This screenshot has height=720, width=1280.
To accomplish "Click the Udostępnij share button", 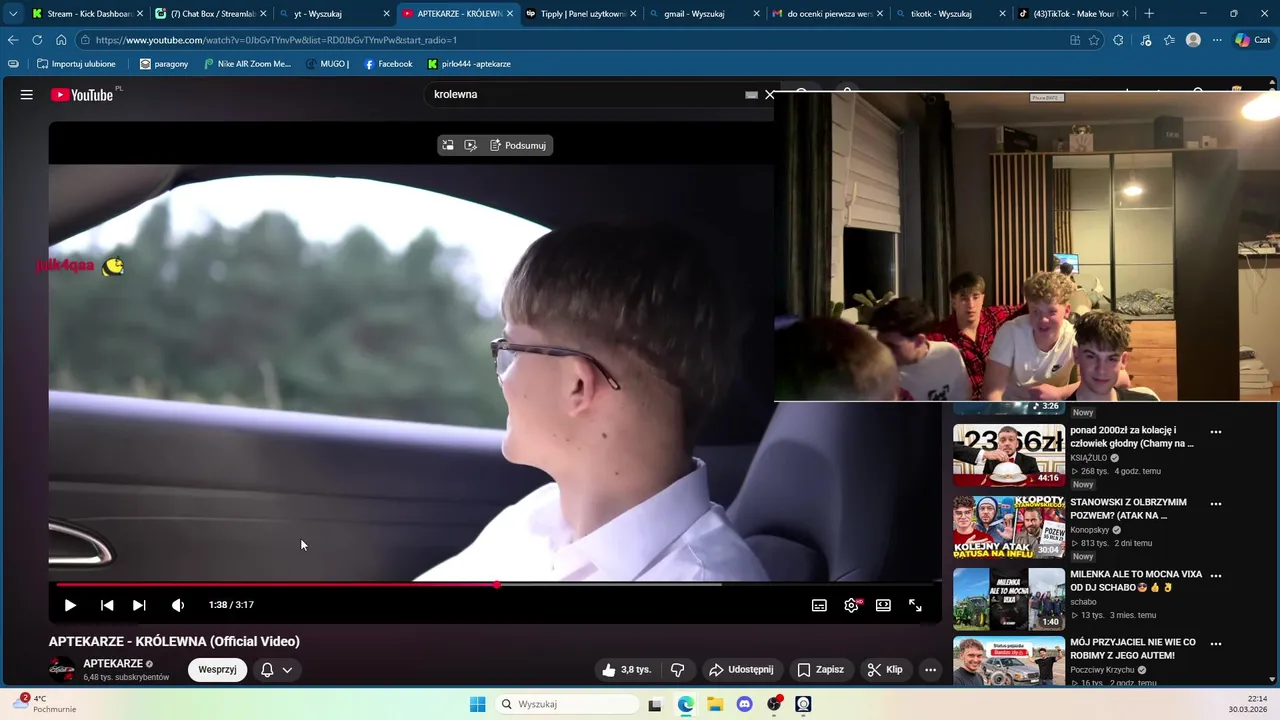I will 741,670.
